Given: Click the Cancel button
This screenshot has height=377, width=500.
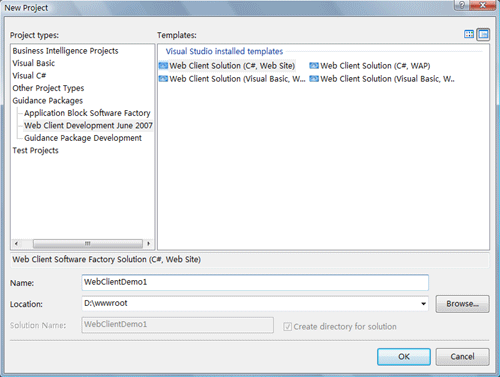Looking at the screenshot, I should (462, 357).
